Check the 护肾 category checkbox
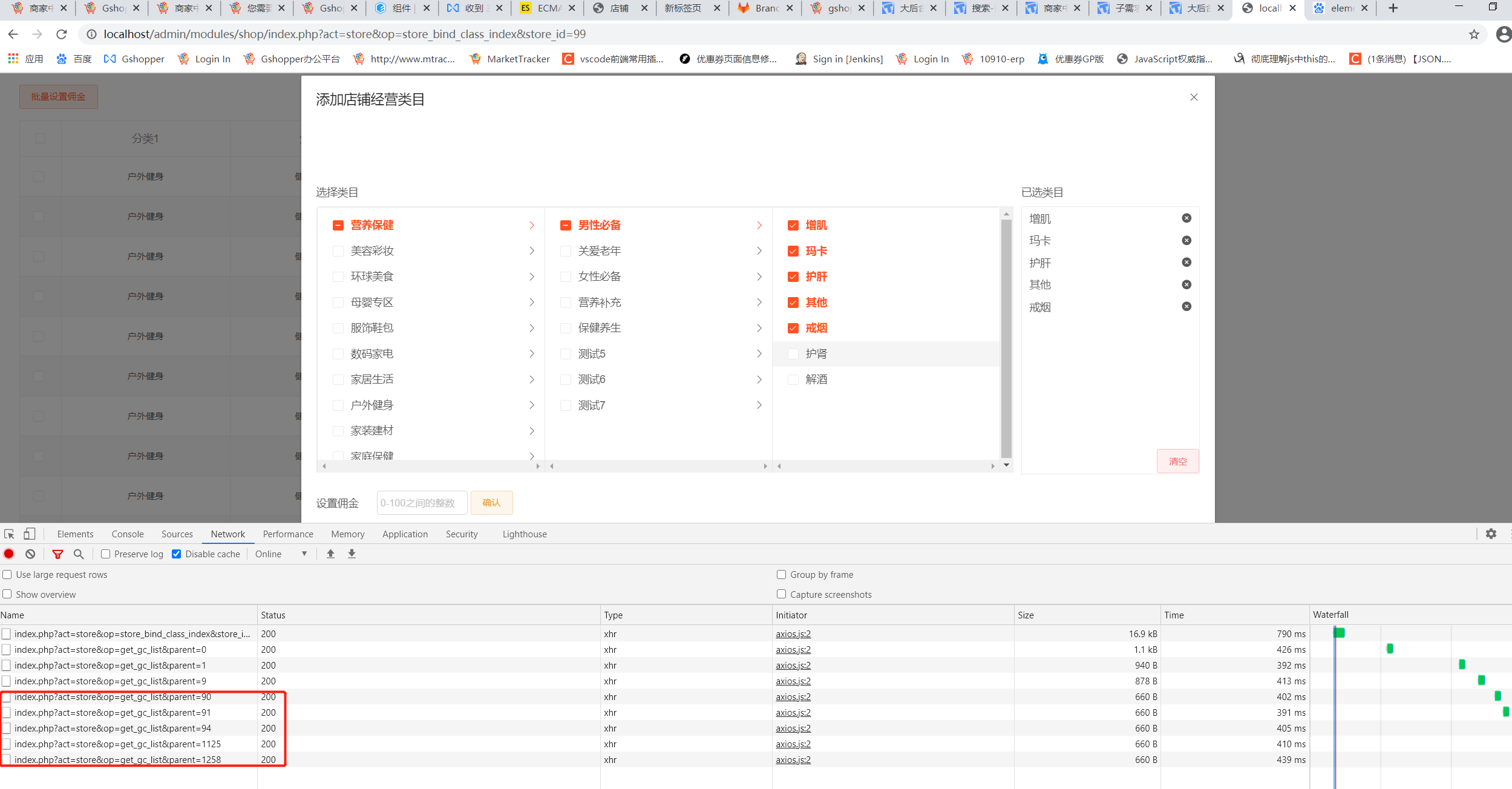Viewport: 1512px width, 789px height. point(793,354)
